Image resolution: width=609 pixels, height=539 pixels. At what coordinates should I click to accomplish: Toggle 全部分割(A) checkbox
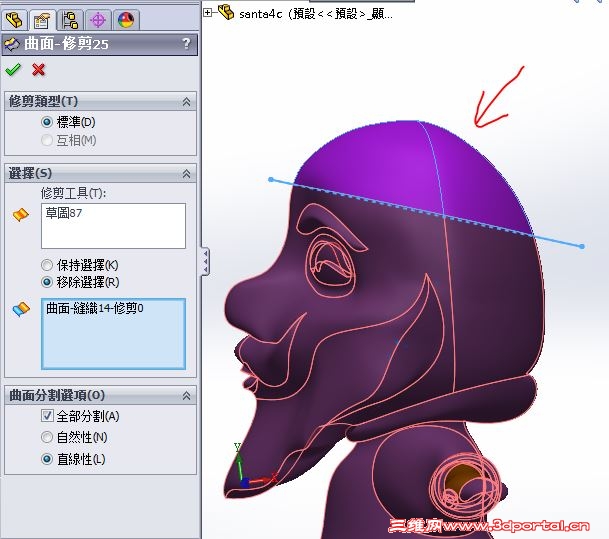(x=47, y=416)
